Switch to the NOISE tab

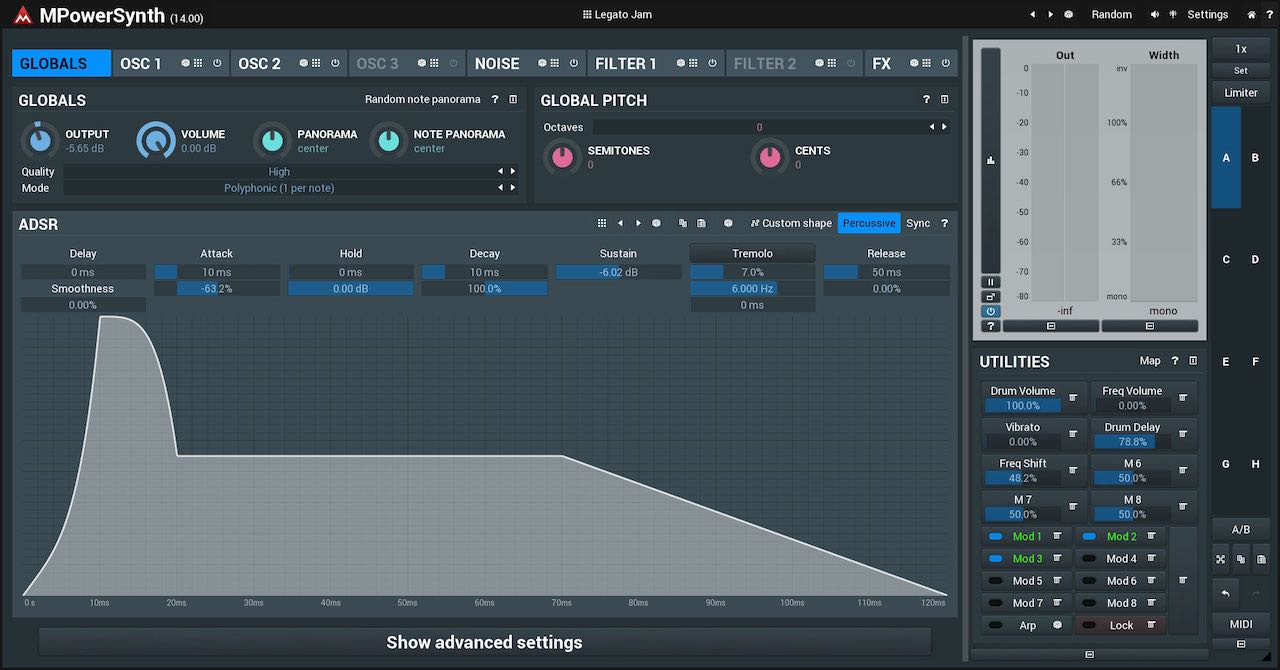point(497,63)
